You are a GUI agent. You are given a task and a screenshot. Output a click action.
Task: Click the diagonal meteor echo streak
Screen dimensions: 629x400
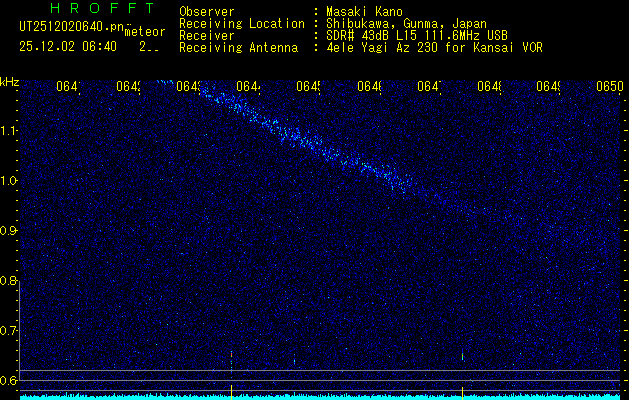[300, 135]
